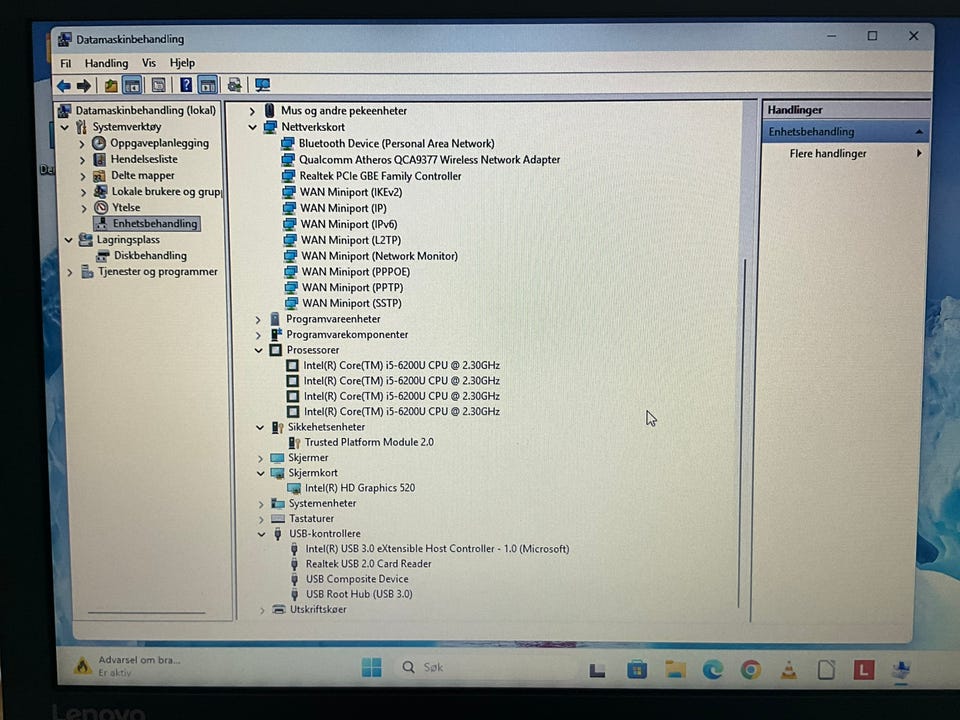
Task: Open the Fil menu
Action: 66,64
